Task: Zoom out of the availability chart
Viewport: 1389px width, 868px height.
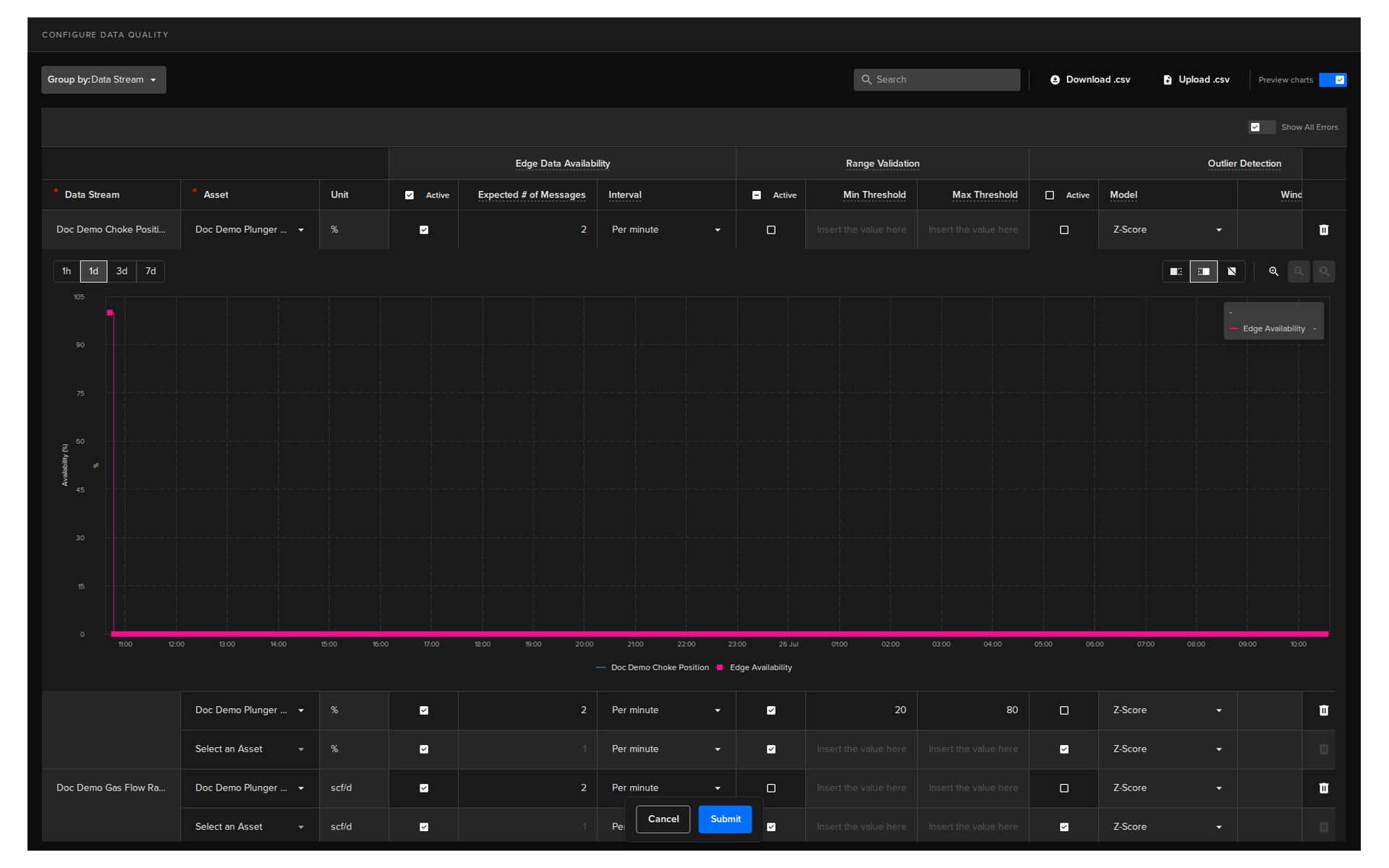Action: click(1299, 271)
